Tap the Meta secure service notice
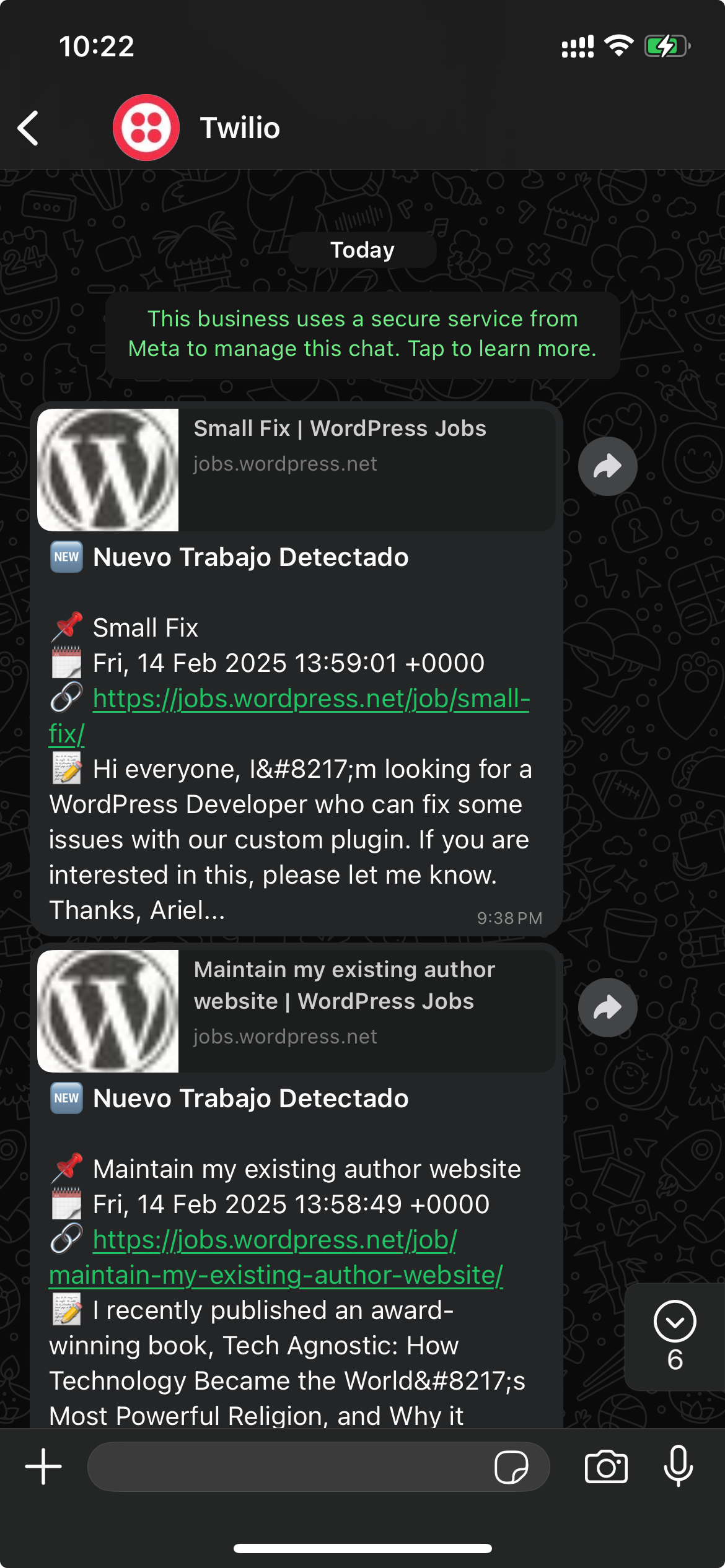The image size is (725, 1568). [362, 334]
